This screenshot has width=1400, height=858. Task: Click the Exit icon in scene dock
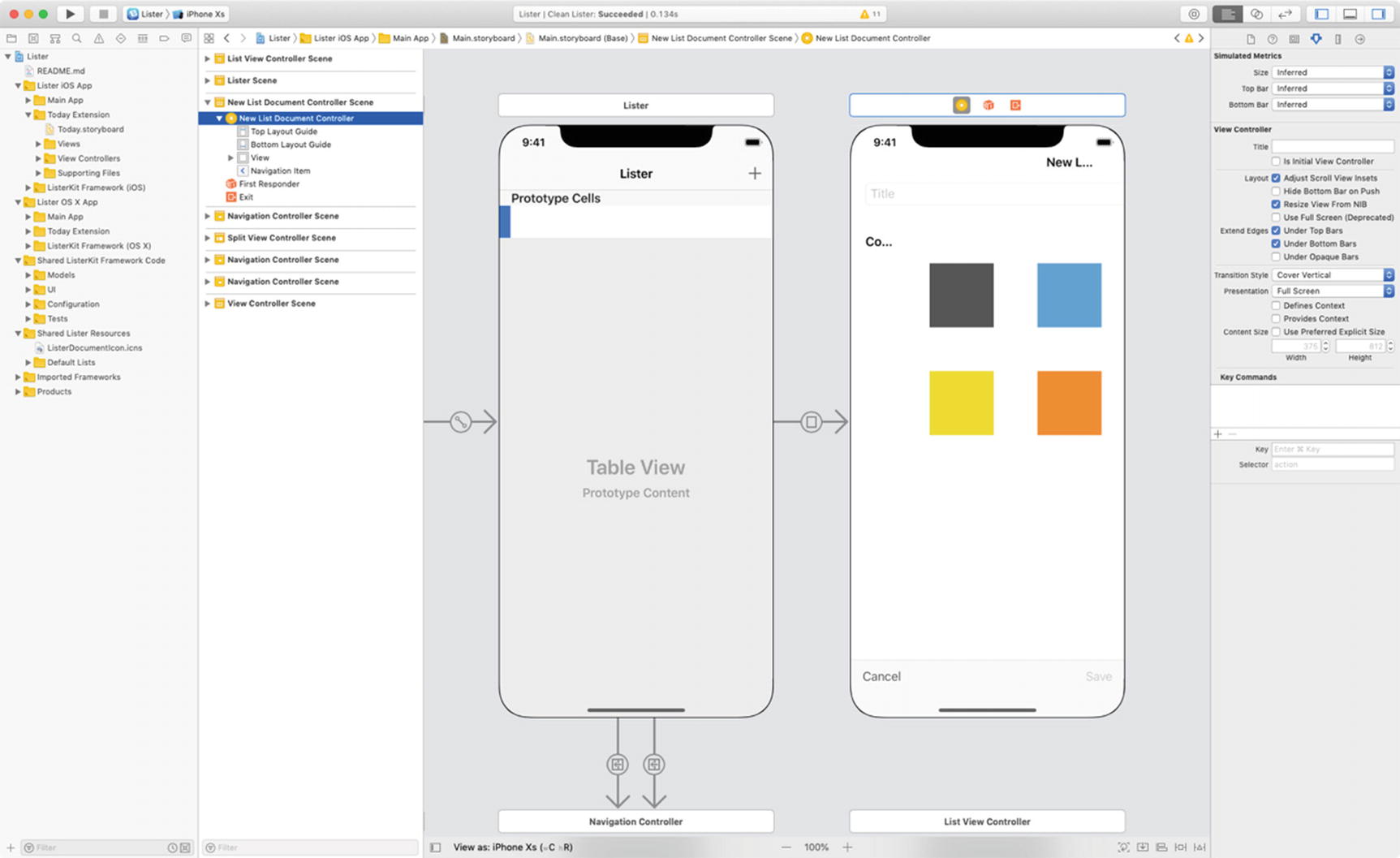[x=1014, y=105]
